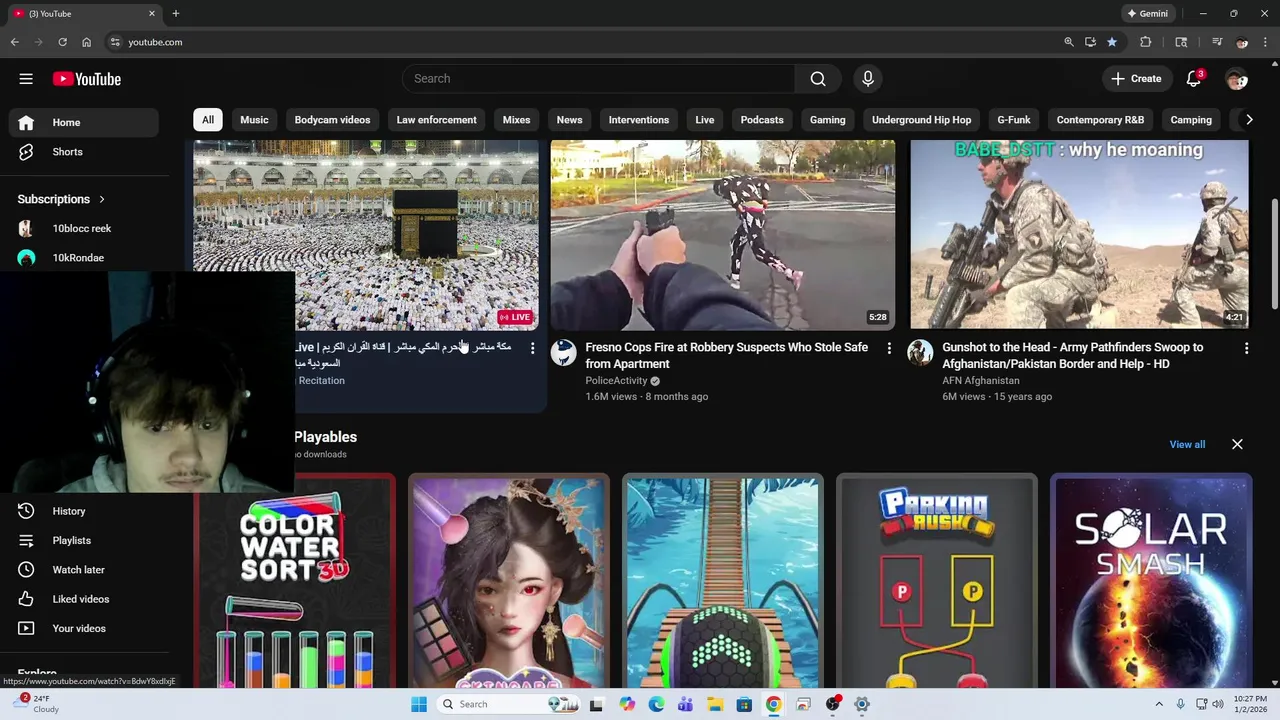This screenshot has width=1280, height=720.
Task: Open Your videos in the sidebar
Action: tap(84, 628)
